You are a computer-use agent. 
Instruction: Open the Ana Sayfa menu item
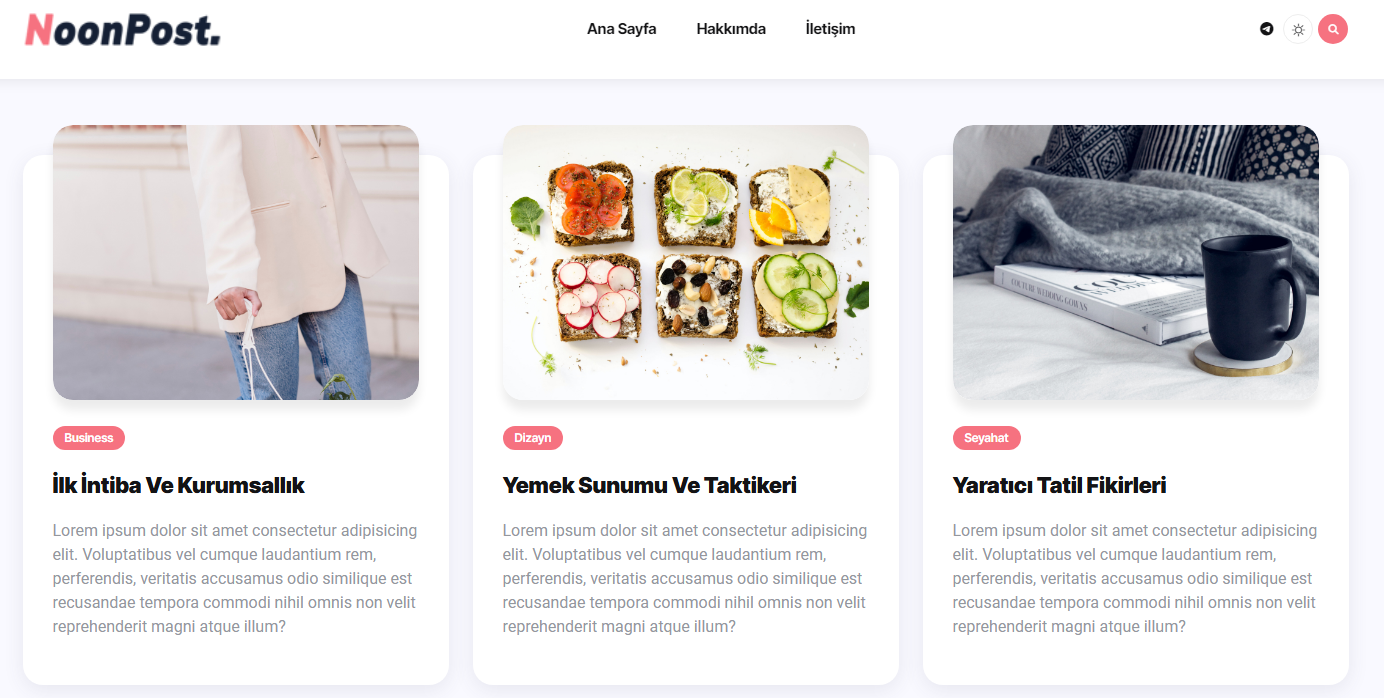coord(621,29)
